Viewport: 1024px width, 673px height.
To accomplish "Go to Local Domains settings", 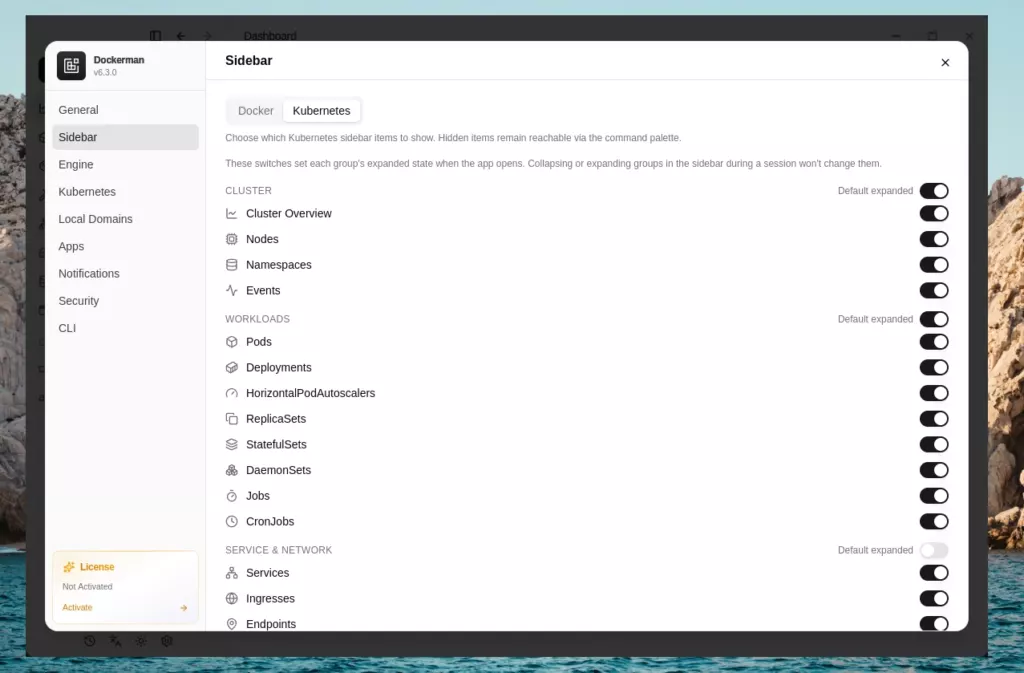I will 125,219.
